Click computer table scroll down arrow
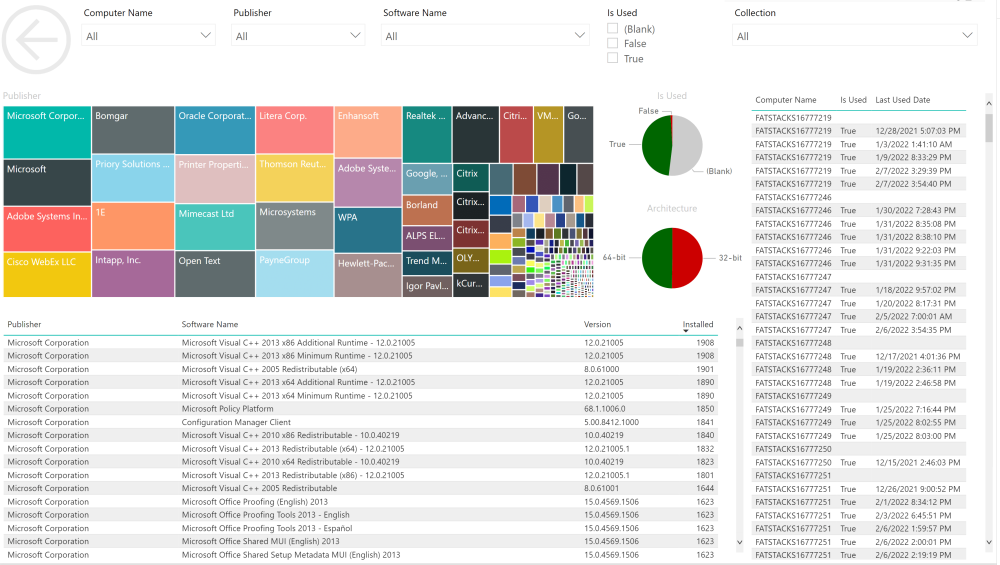This screenshot has height=565, width=1000. click(989, 543)
